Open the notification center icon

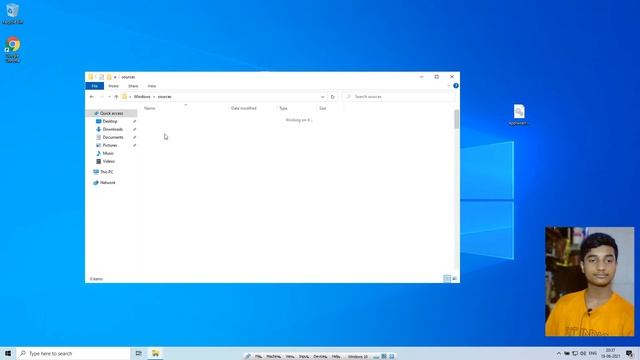(x=629, y=353)
